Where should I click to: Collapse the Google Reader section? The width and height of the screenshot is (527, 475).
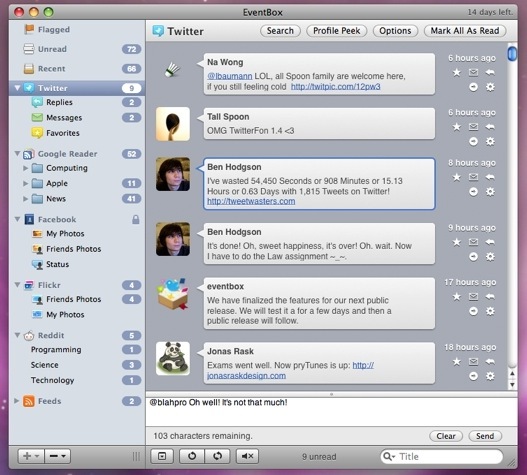coord(17,154)
